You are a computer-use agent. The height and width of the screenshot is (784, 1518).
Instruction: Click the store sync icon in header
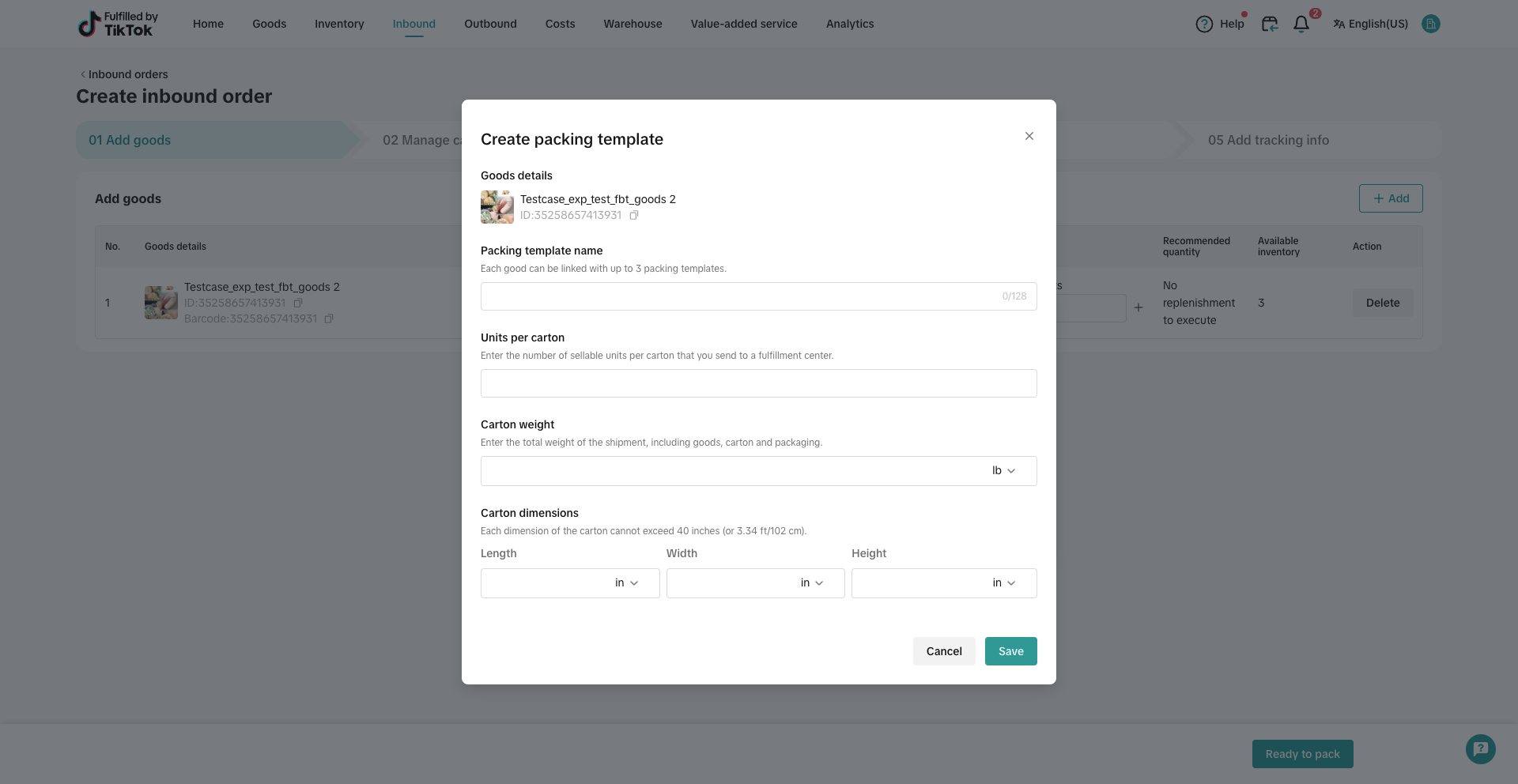[x=1270, y=24]
